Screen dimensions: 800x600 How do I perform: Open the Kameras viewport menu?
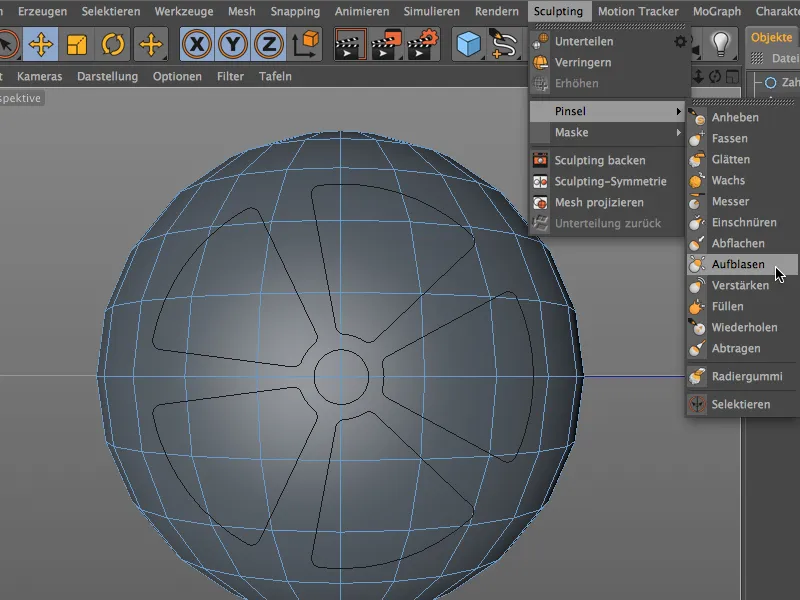(x=40, y=76)
